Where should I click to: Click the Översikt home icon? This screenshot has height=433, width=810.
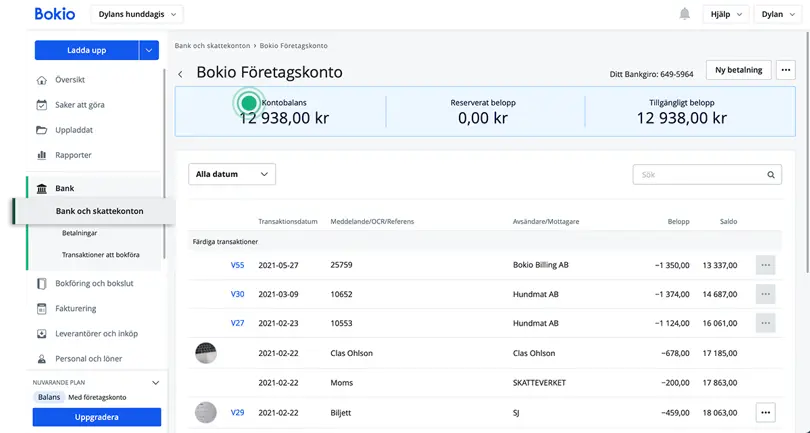coord(41,80)
